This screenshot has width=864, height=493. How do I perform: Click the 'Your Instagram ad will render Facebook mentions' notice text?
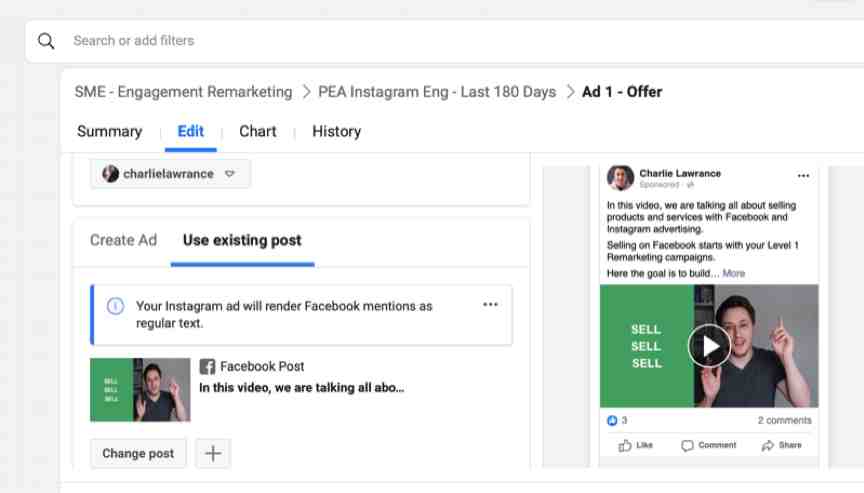pyautogui.click(x=284, y=315)
